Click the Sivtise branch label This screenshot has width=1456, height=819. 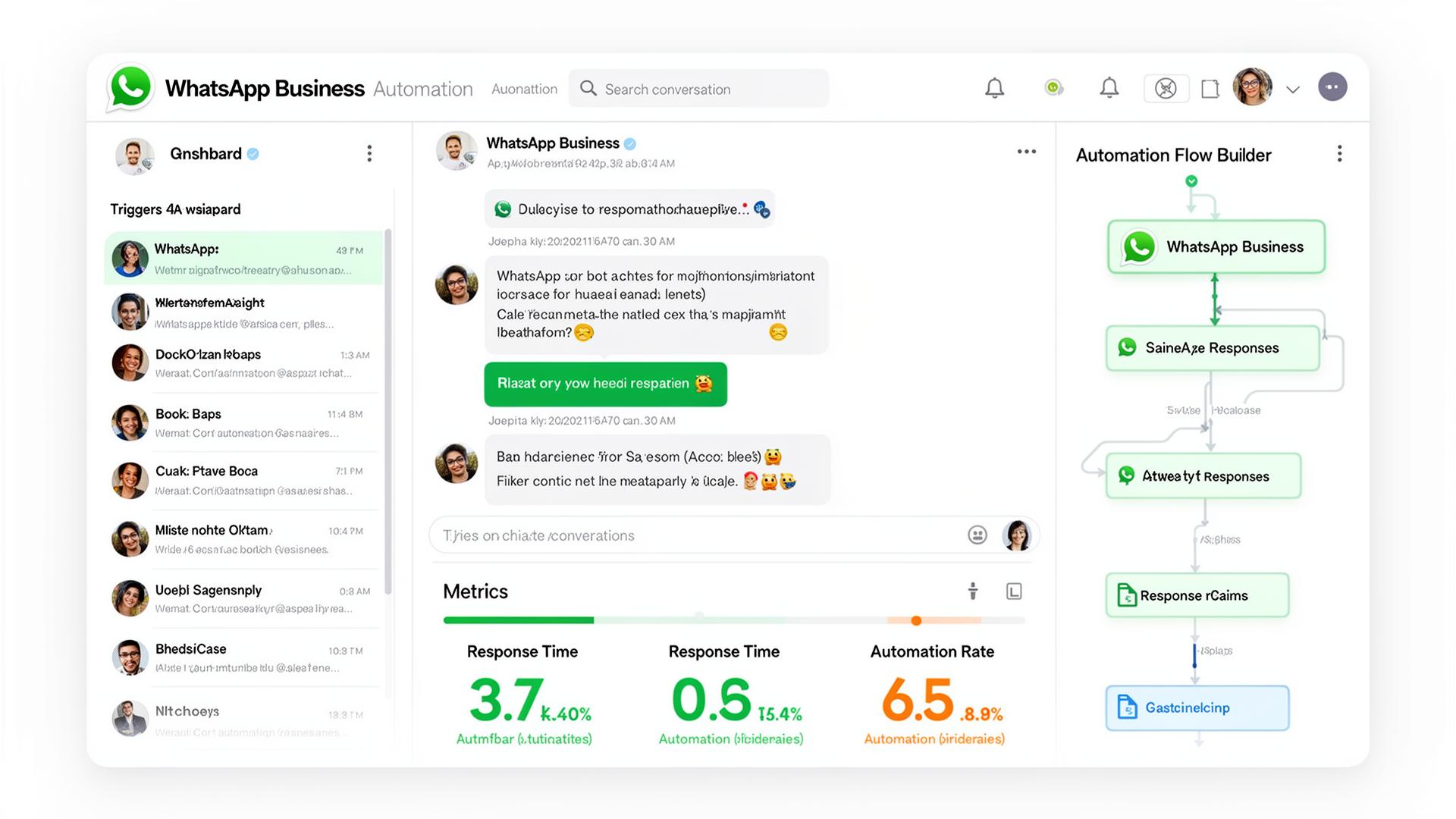coord(1183,410)
